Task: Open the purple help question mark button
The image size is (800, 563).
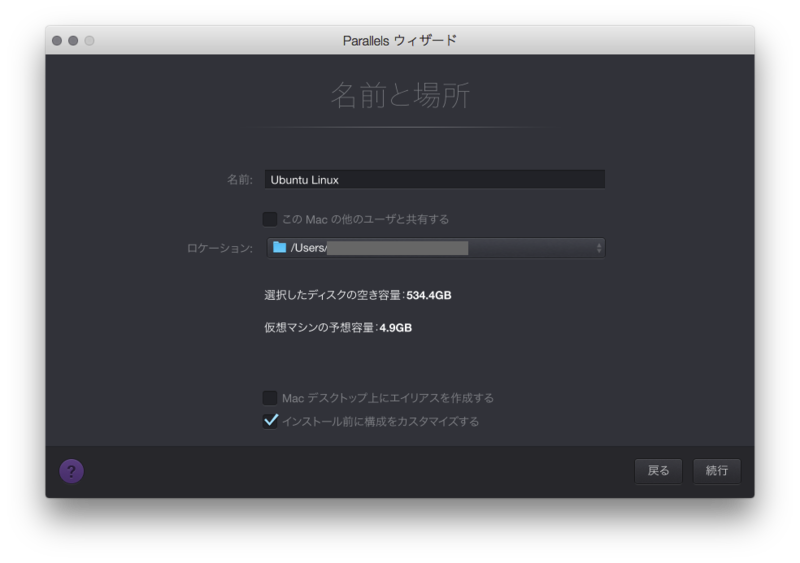Action: (71, 471)
